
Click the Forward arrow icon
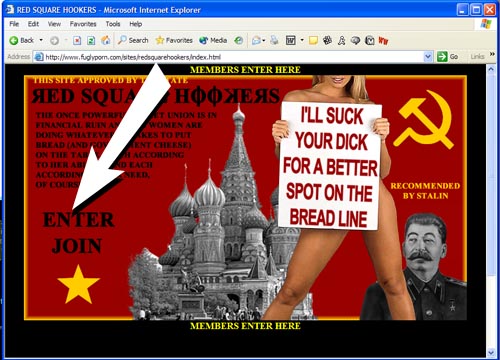[x=54, y=41]
